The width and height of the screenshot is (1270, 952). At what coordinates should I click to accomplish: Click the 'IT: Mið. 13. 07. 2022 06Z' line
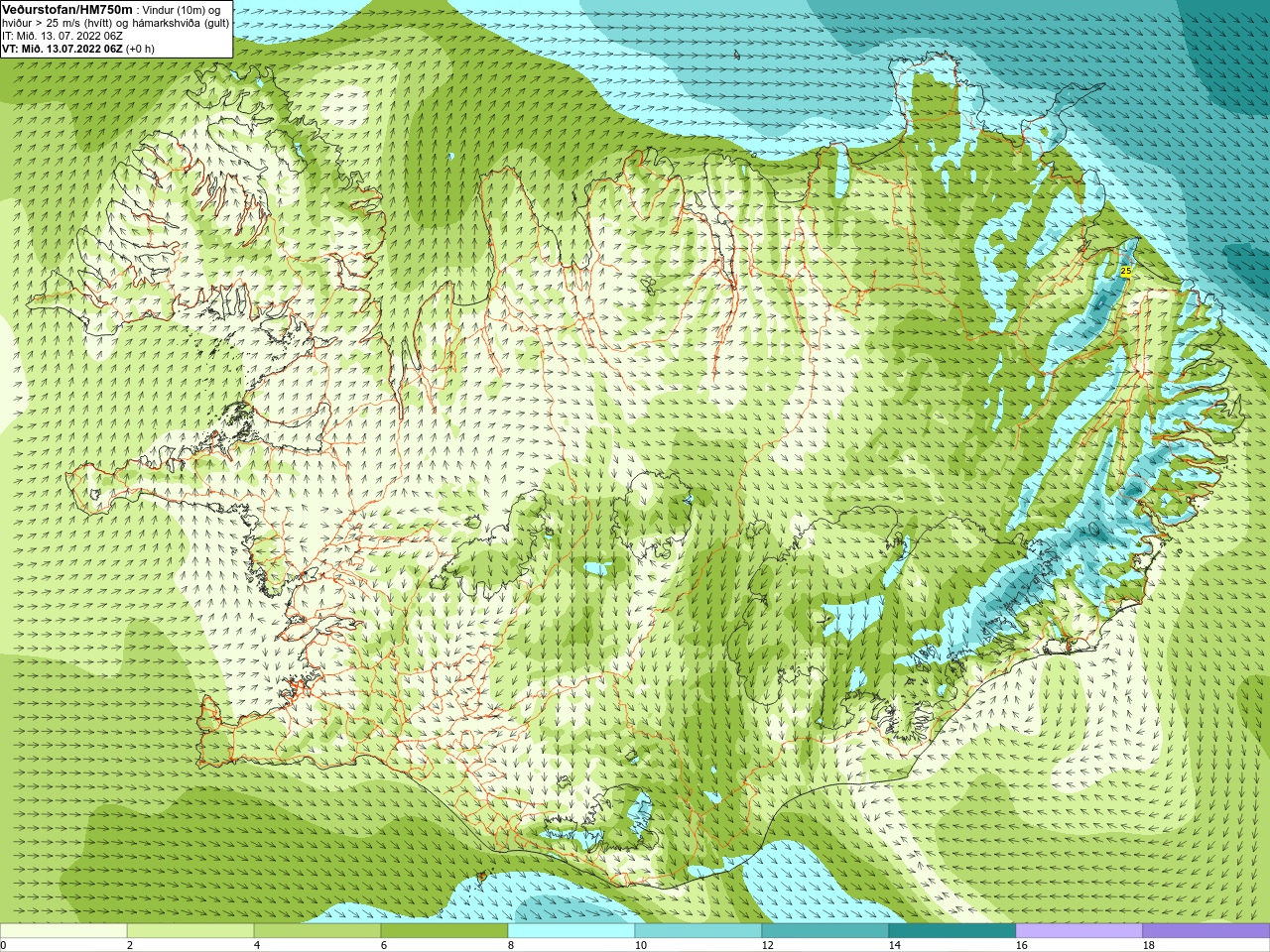pyautogui.click(x=63, y=36)
